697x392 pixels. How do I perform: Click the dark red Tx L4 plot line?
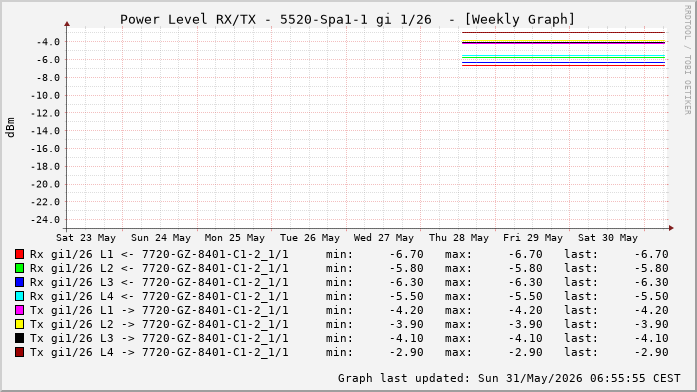coord(563,32)
